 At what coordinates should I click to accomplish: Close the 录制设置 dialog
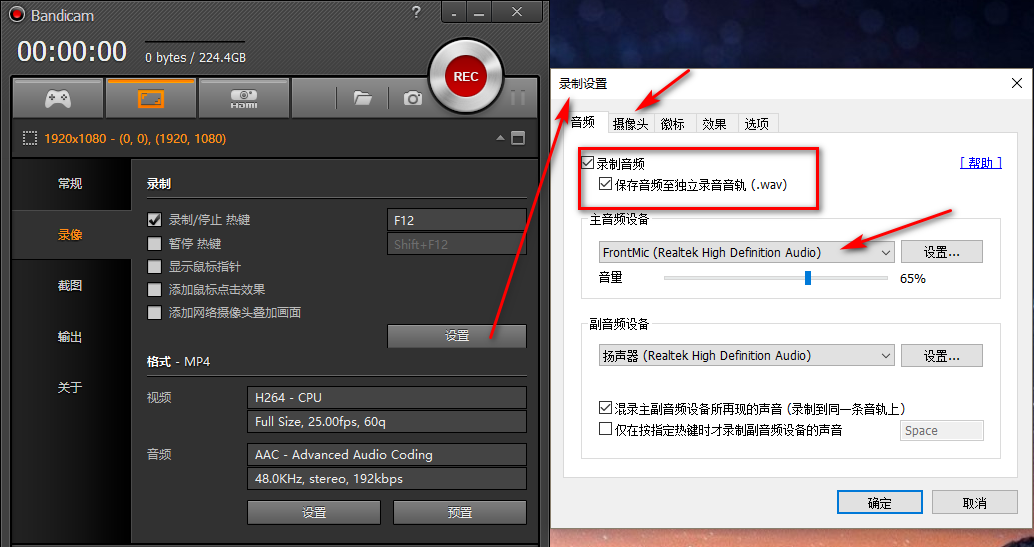point(1016,82)
